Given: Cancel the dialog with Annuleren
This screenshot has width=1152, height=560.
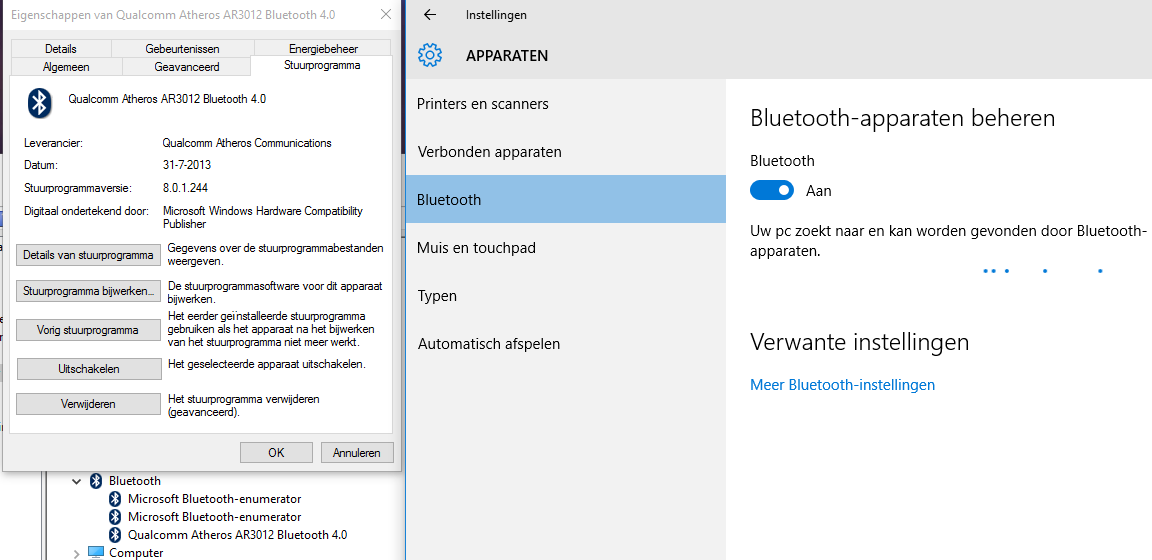Looking at the screenshot, I should pyautogui.click(x=357, y=453).
